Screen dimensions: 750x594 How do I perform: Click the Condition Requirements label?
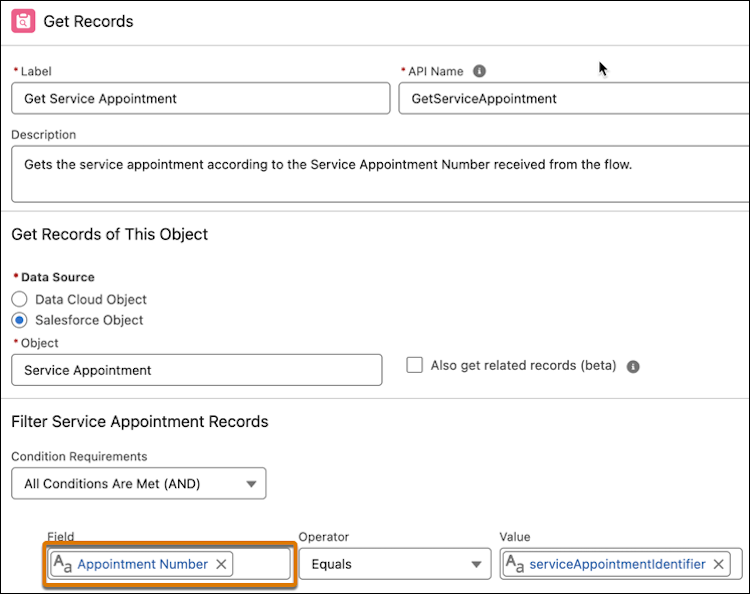tap(79, 456)
